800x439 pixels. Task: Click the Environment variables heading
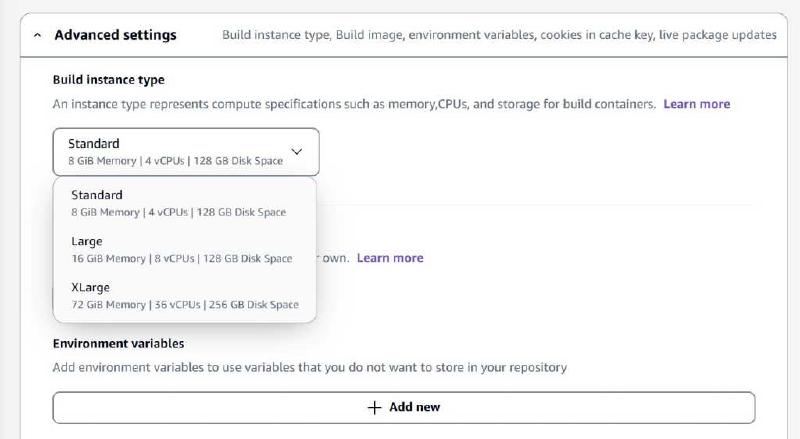[118, 343]
